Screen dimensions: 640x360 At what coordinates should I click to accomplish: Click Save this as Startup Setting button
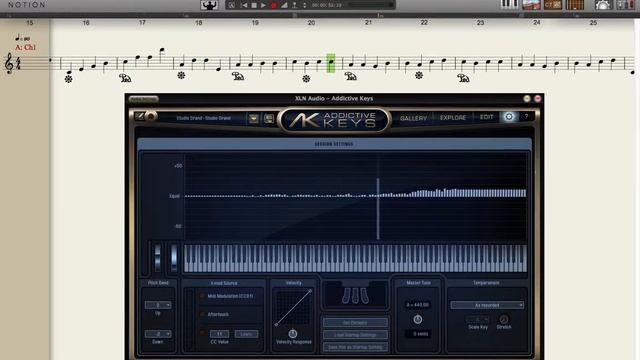point(355,347)
